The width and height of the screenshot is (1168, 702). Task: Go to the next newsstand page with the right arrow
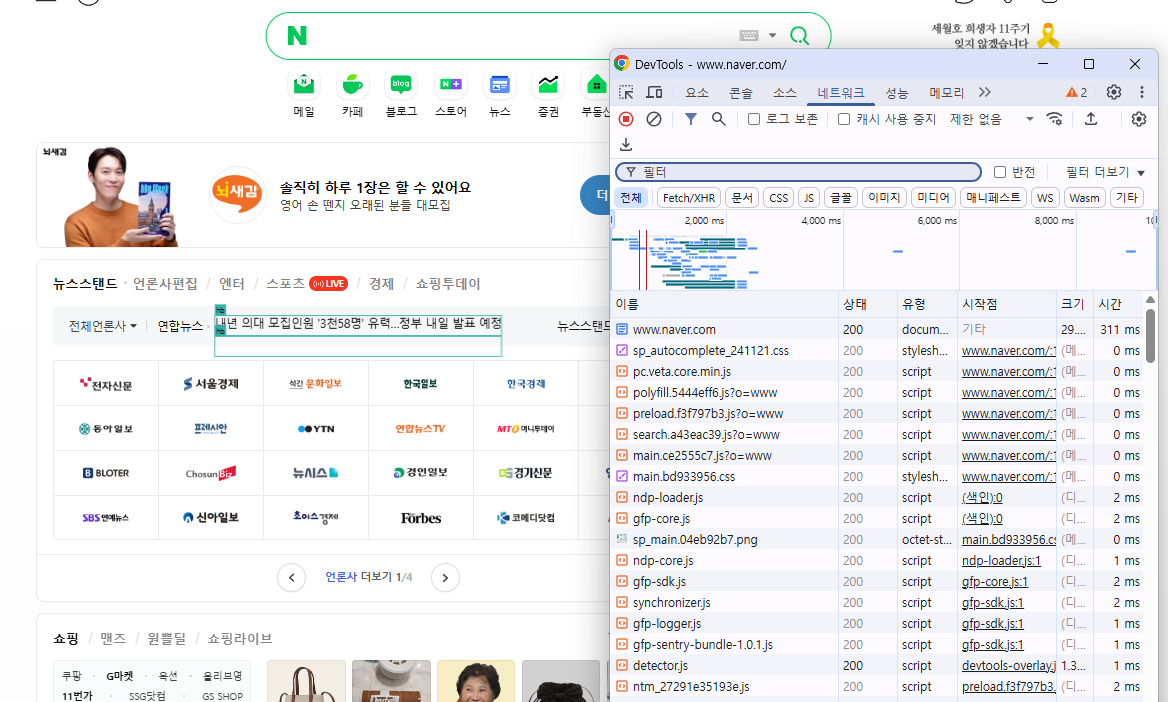click(445, 578)
